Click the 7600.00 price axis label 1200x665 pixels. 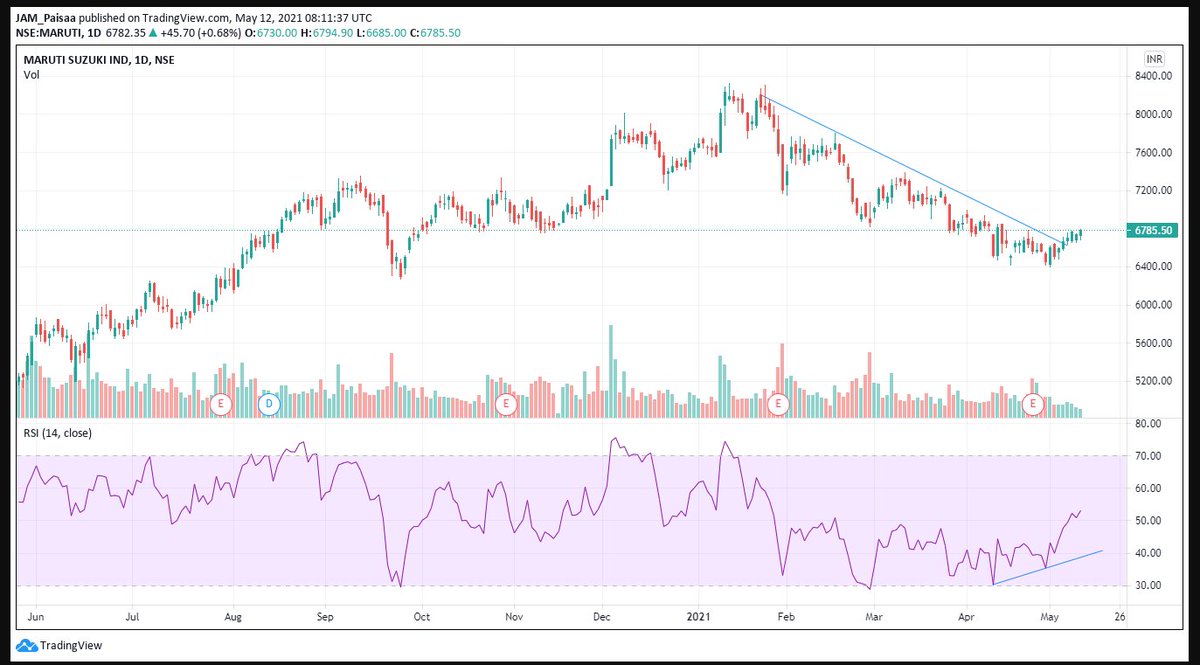coord(1152,152)
